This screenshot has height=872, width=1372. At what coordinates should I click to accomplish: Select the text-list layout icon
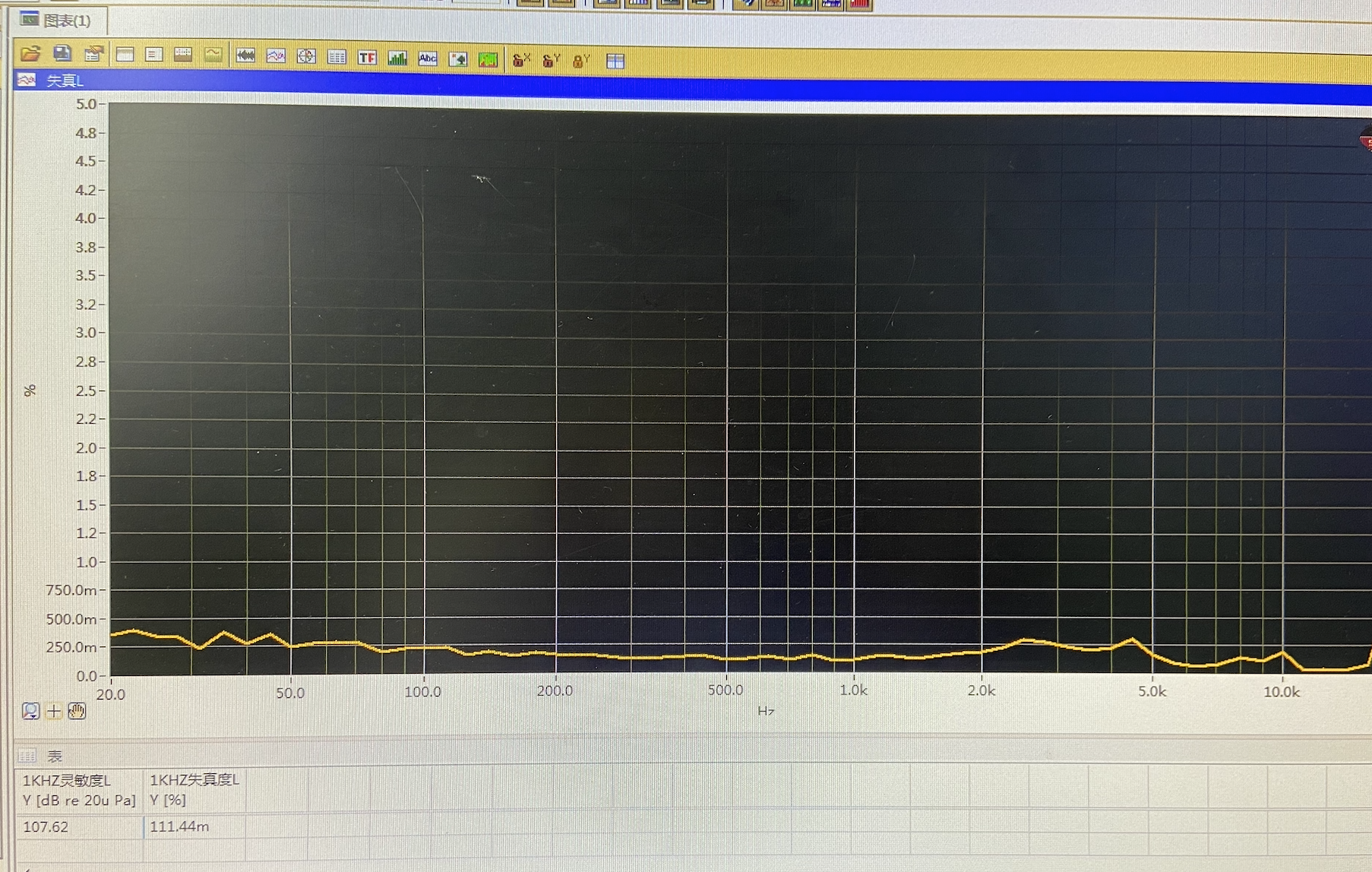pos(154,54)
